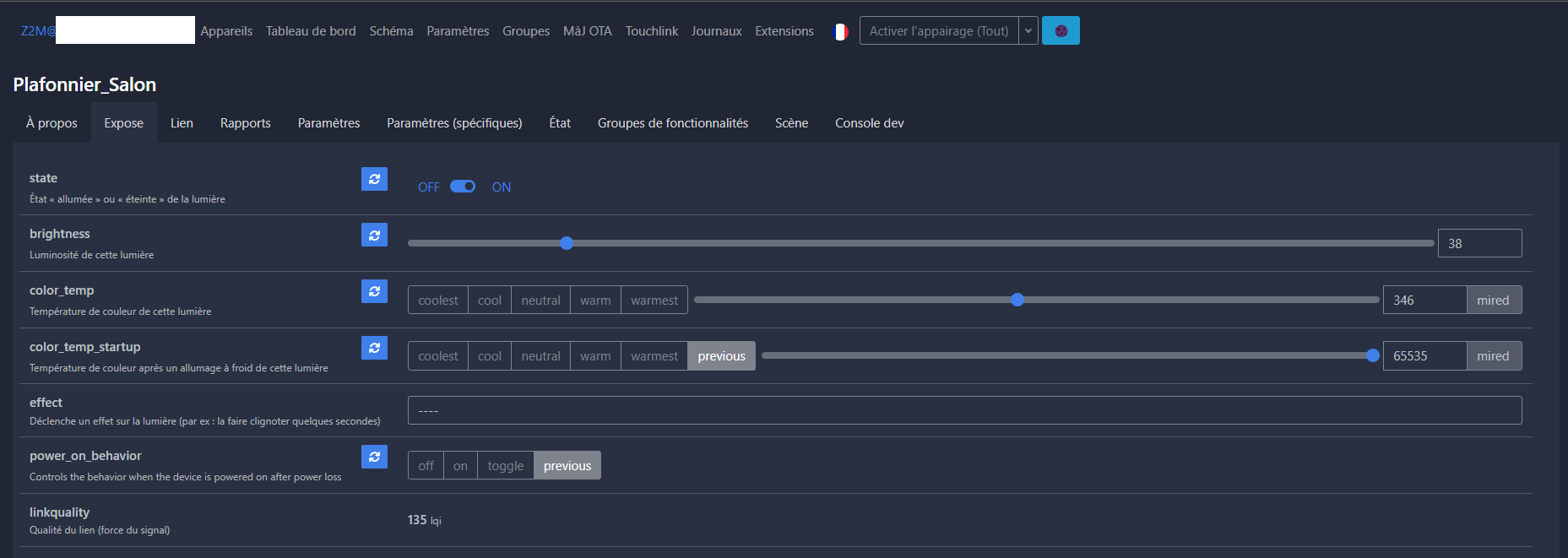Set color_temp_startup to neutral

(x=540, y=355)
